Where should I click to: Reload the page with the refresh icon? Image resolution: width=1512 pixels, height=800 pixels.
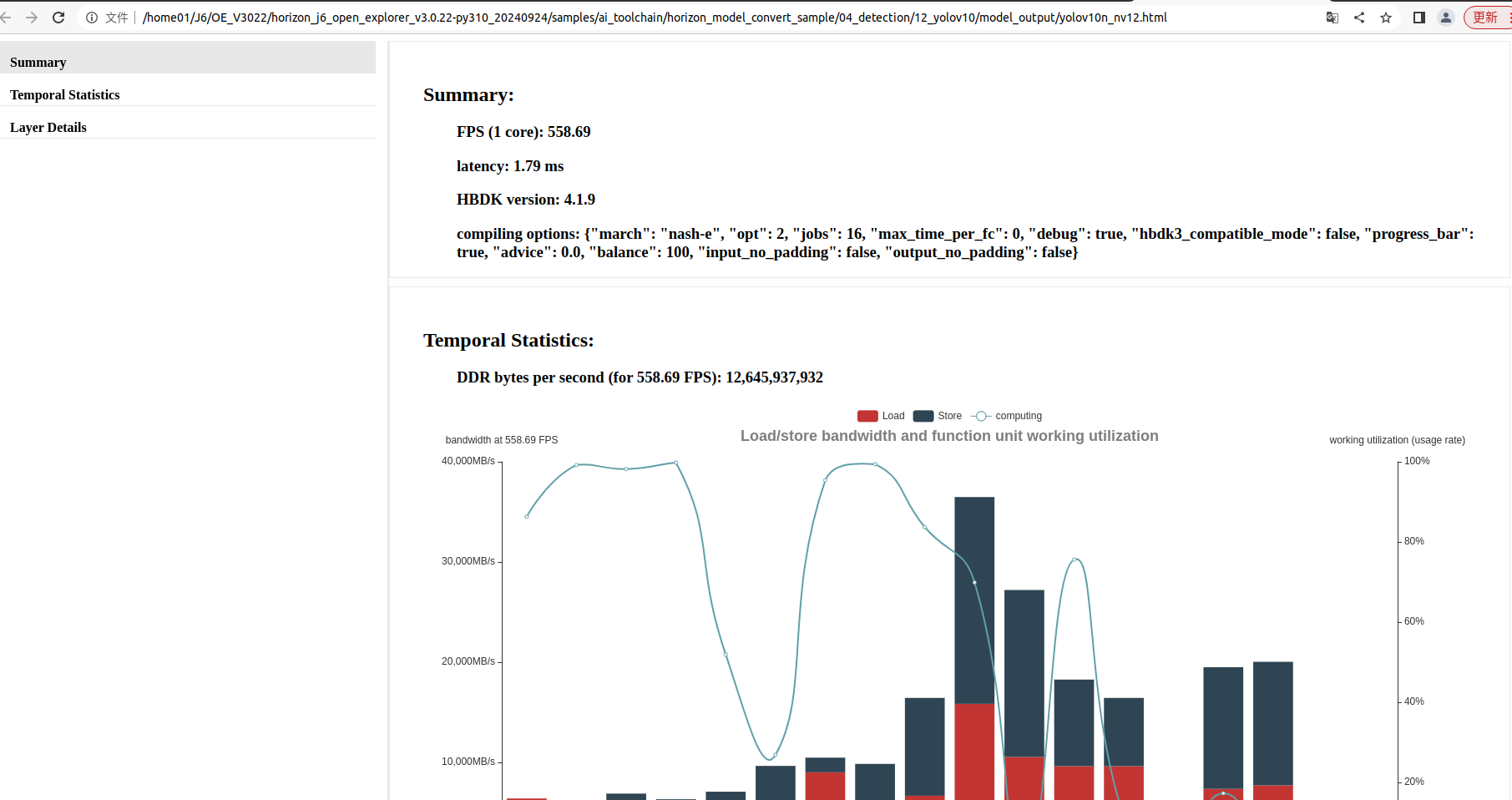point(58,18)
